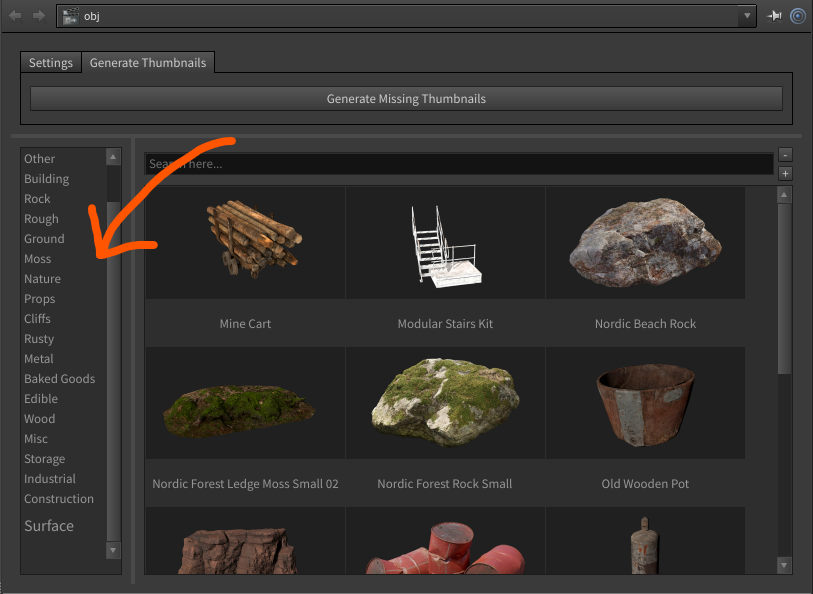This screenshot has height=594, width=813.
Task: Click the obj path field text
Action: [92, 16]
